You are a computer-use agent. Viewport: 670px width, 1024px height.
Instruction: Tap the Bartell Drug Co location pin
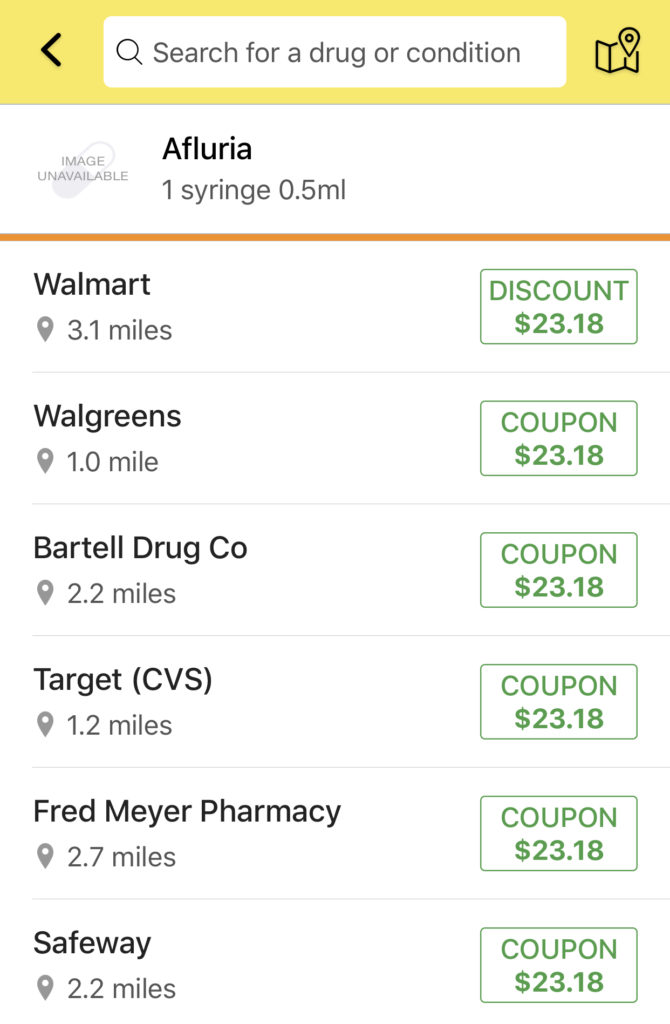click(x=45, y=593)
